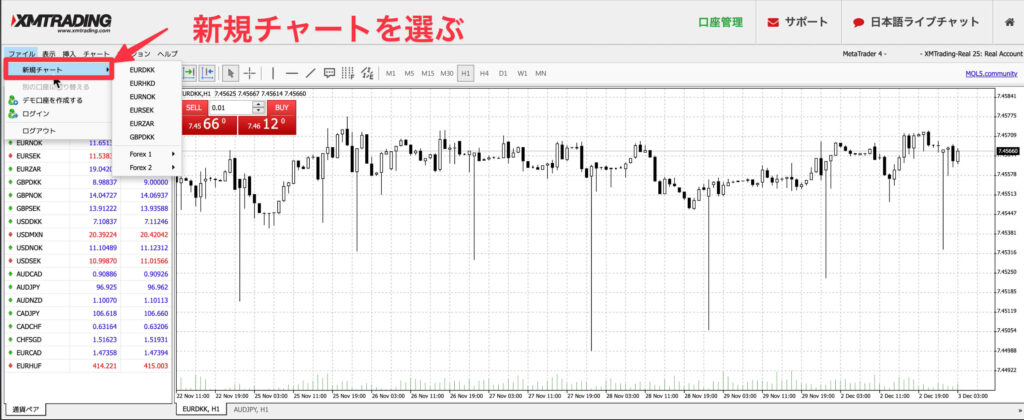Select the crosshair tool
Image resolution: width=1024 pixels, height=420 pixels.
[x=249, y=73]
